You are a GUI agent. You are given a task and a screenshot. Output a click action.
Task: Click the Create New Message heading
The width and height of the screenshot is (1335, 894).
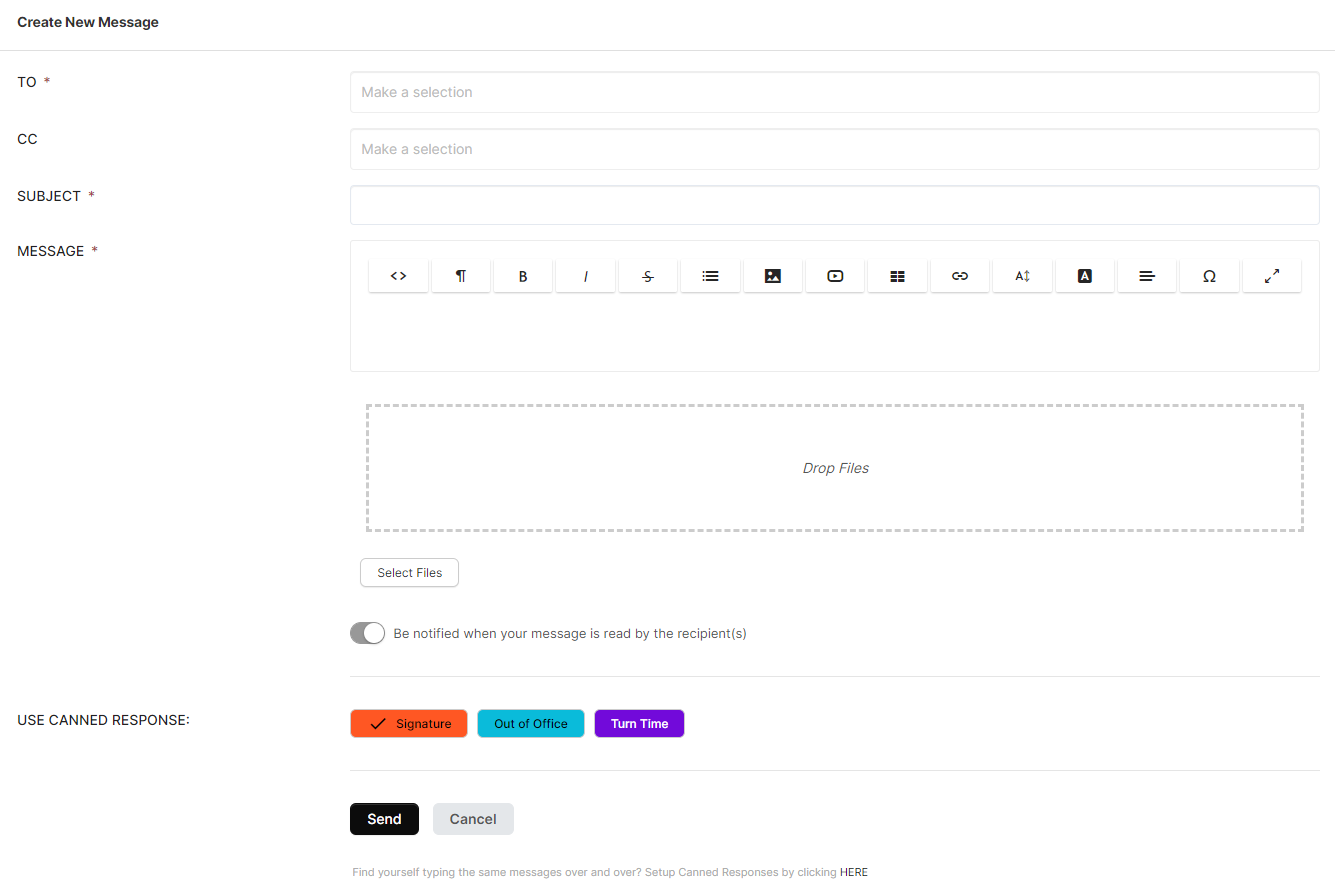[x=88, y=22]
